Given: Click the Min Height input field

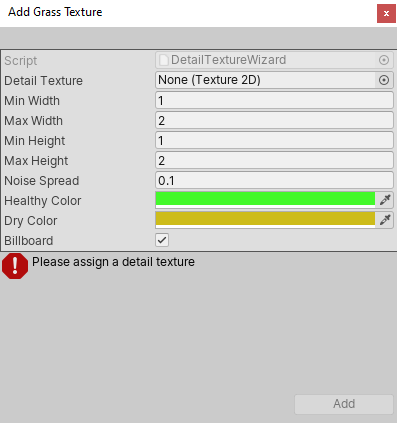Looking at the screenshot, I should 274,140.
